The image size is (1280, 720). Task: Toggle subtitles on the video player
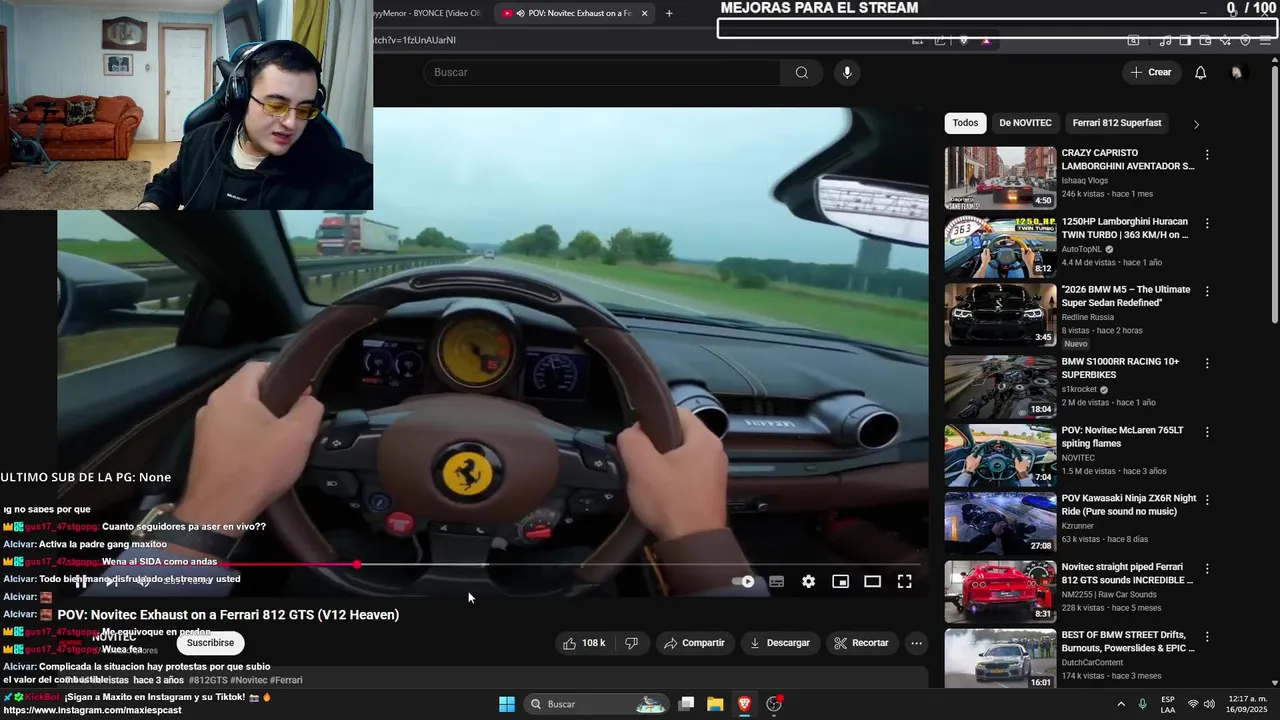pos(776,581)
